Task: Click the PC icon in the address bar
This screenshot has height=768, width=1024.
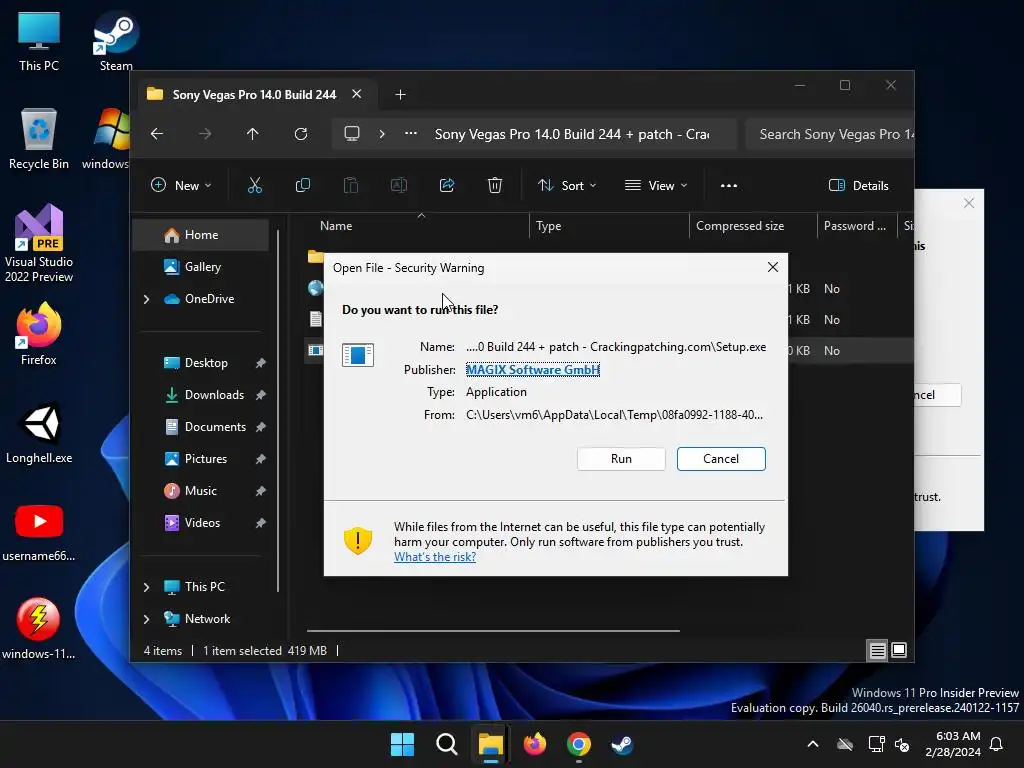Action: 352,134
